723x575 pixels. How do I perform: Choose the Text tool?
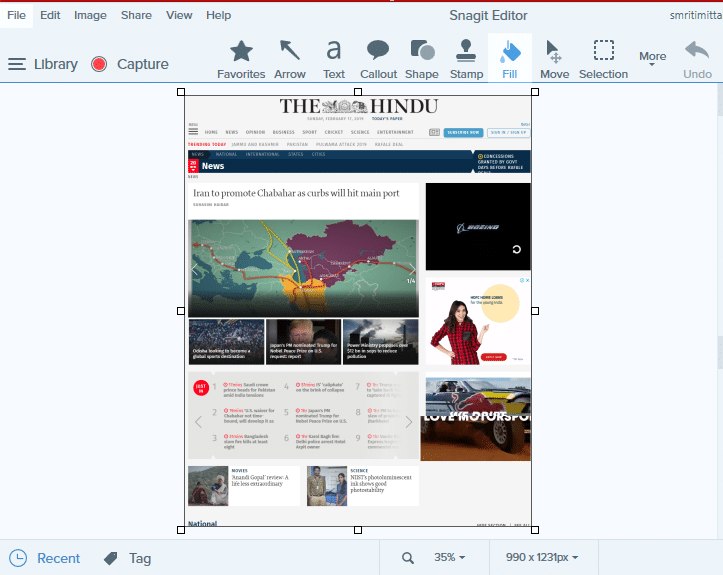coord(334,59)
